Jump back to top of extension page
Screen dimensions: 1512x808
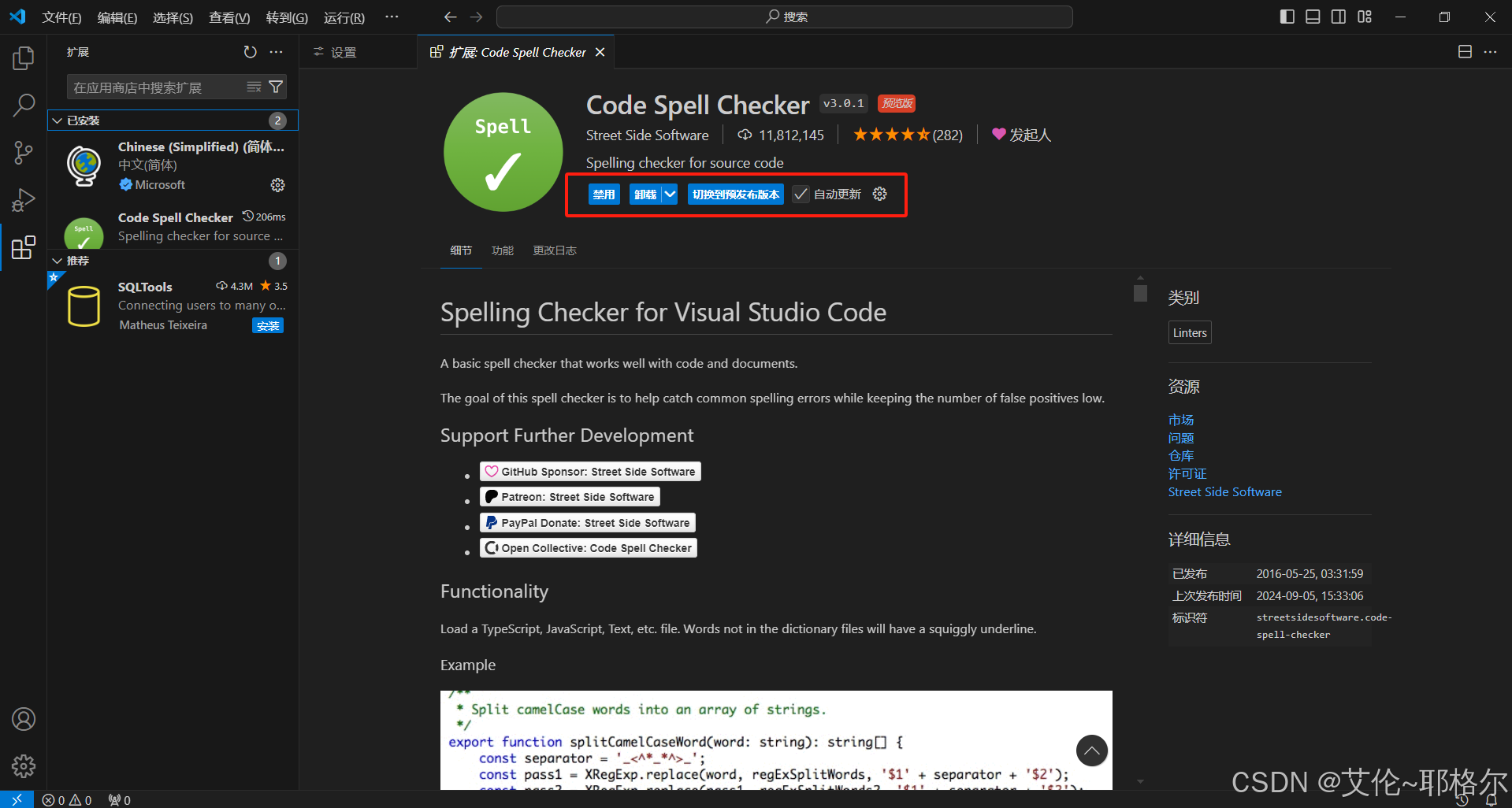point(1091,751)
